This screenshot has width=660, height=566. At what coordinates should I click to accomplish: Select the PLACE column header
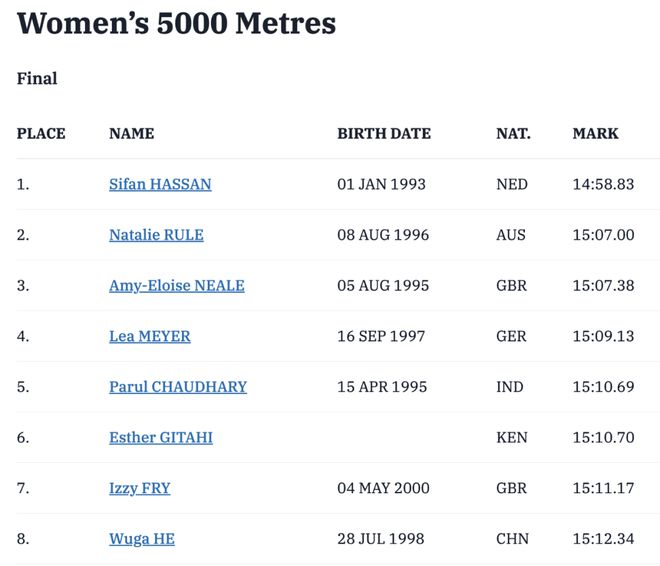41,133
